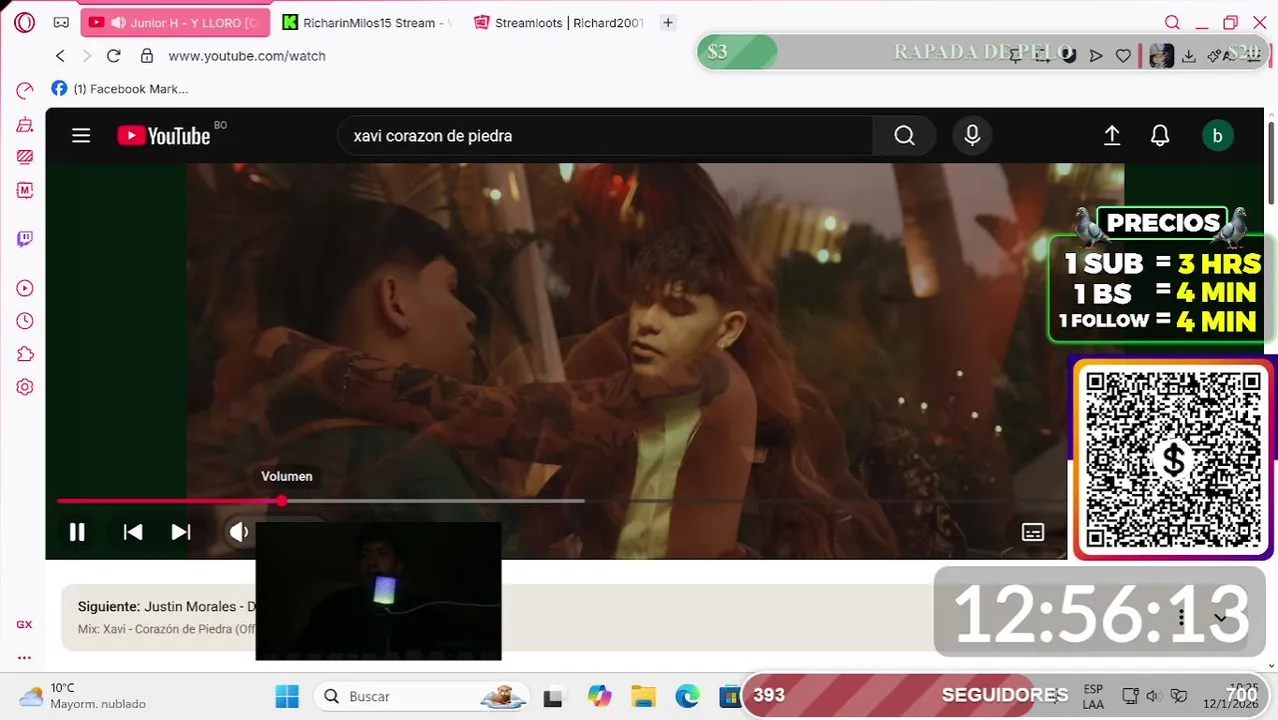Image resolution: width=1278 pixels, height=720 pixels.
Task: Open the Extensions cube in the sidebar
Action: (x=25, y=354)
